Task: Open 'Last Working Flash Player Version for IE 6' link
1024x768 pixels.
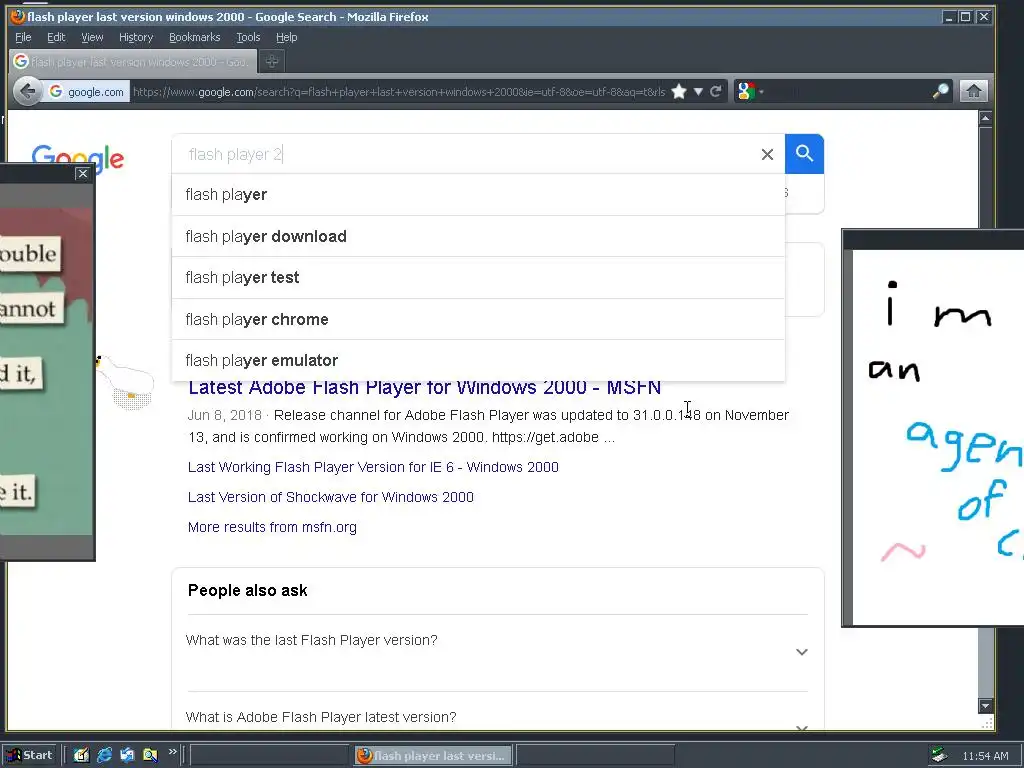Action: point(373,467)
